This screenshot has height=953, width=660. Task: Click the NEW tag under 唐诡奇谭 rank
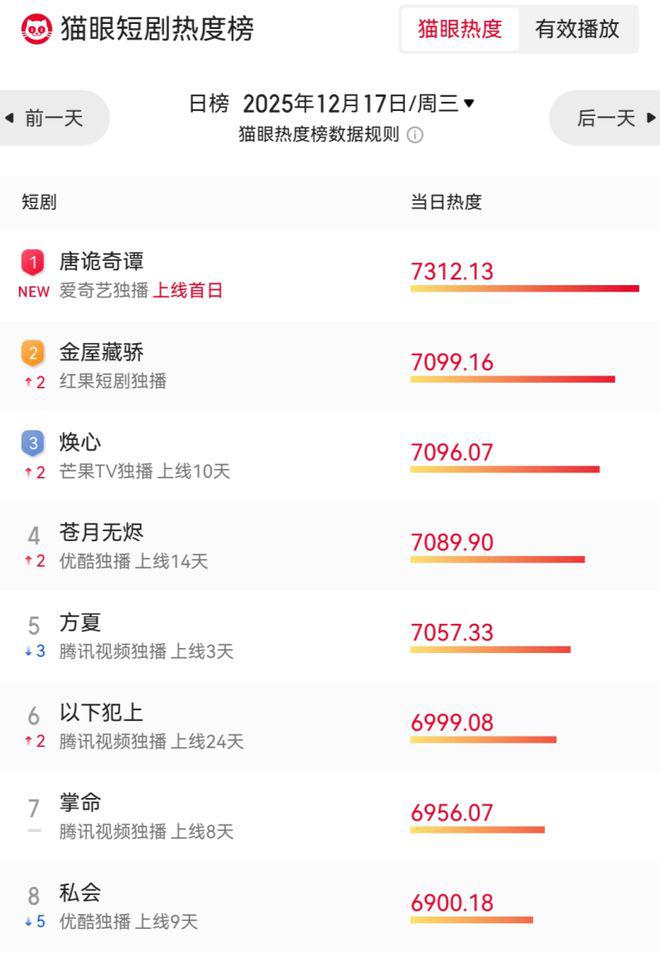(33, 292)
